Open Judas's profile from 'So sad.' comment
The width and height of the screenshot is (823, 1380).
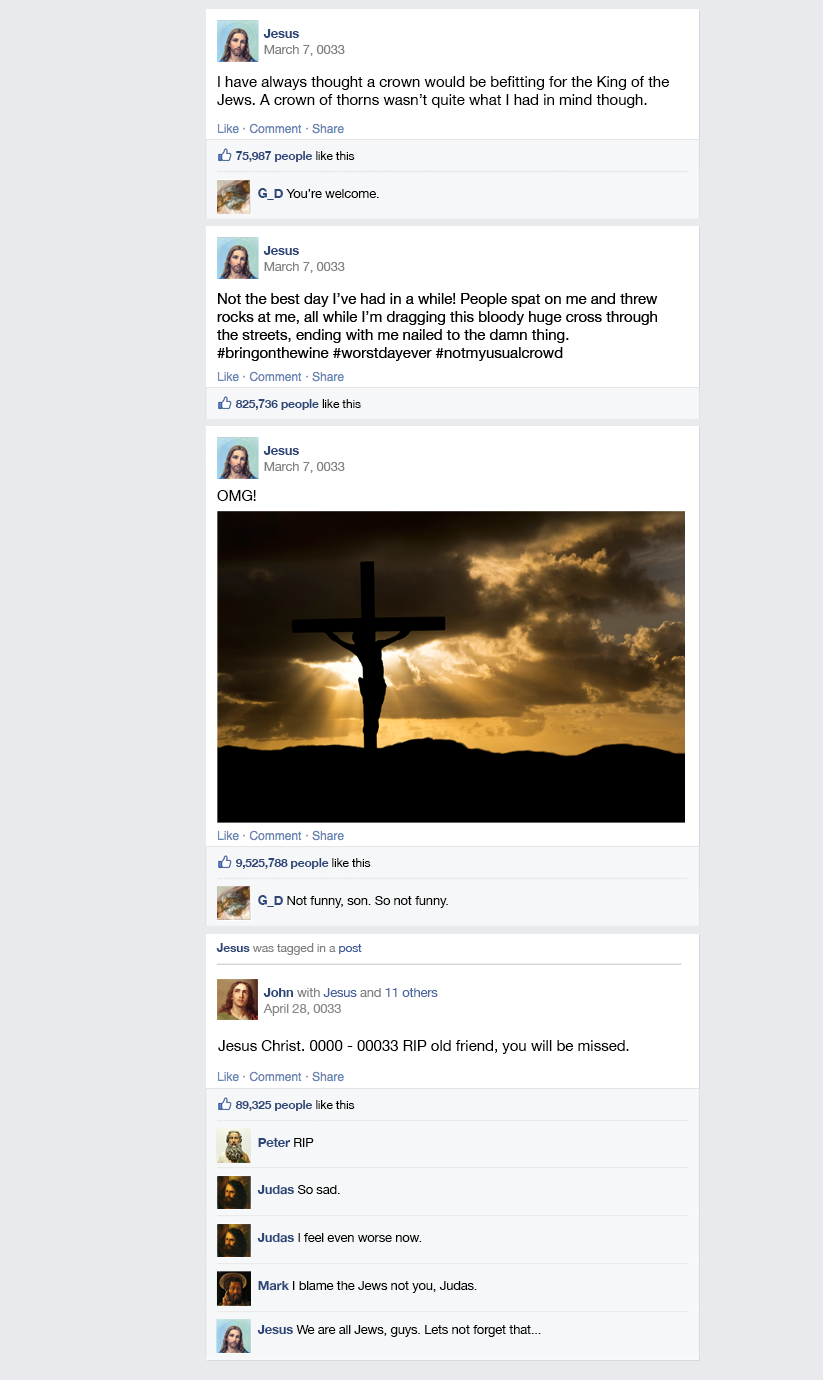click(x=276, y=1190)
